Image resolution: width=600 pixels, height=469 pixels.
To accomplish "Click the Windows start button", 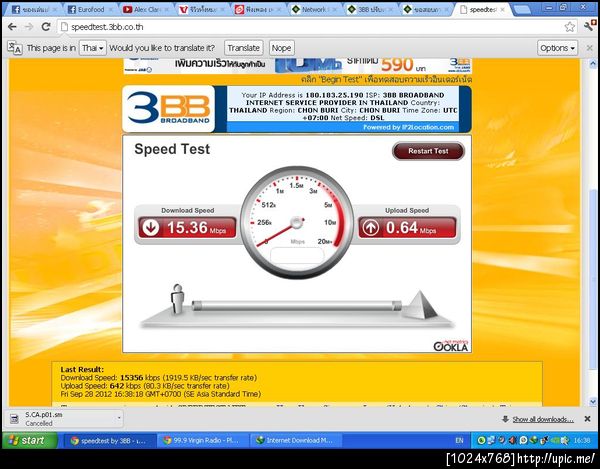I will [x=30, y=440].
